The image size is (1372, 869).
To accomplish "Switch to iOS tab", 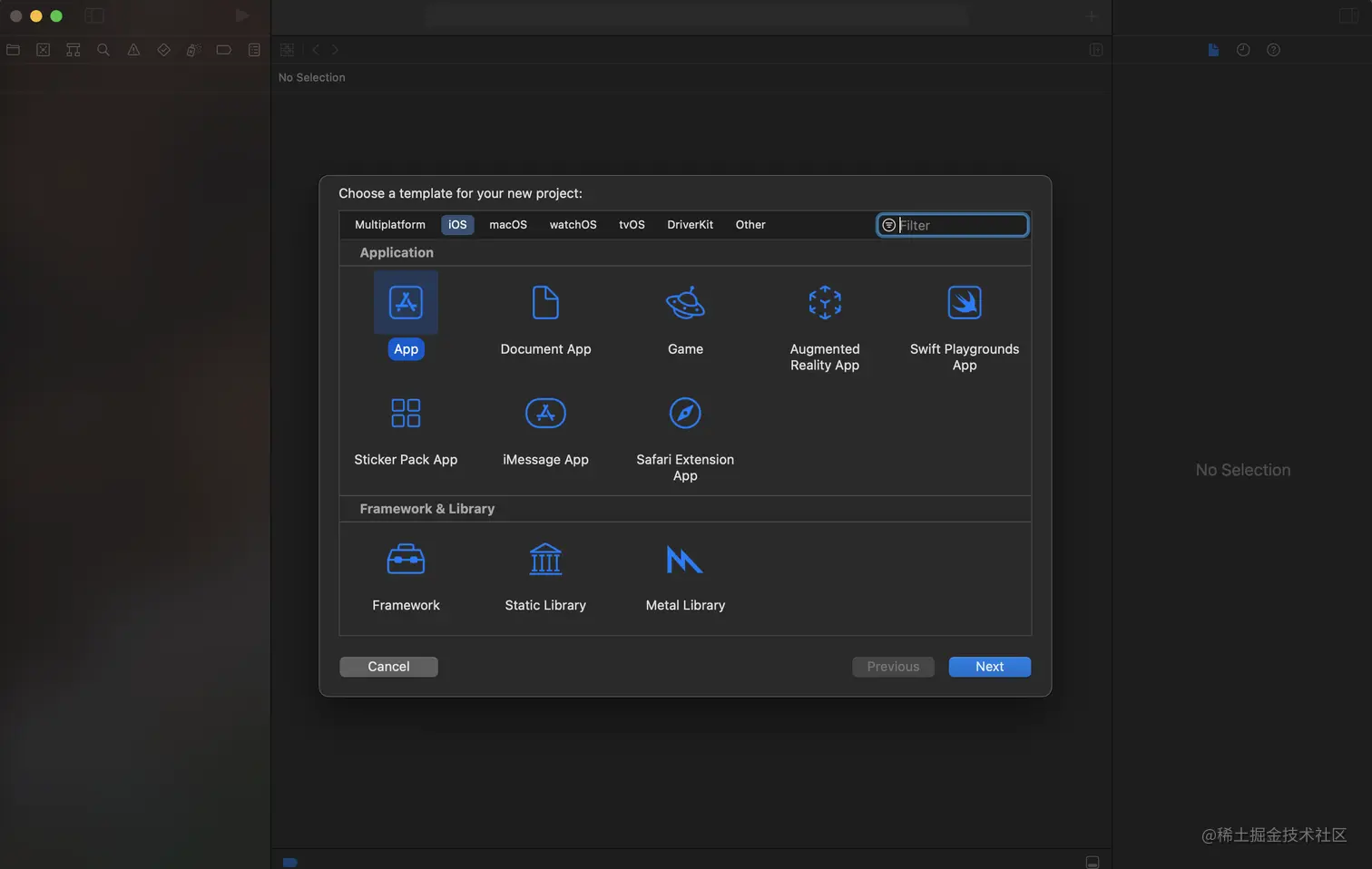I will (457, 225).
